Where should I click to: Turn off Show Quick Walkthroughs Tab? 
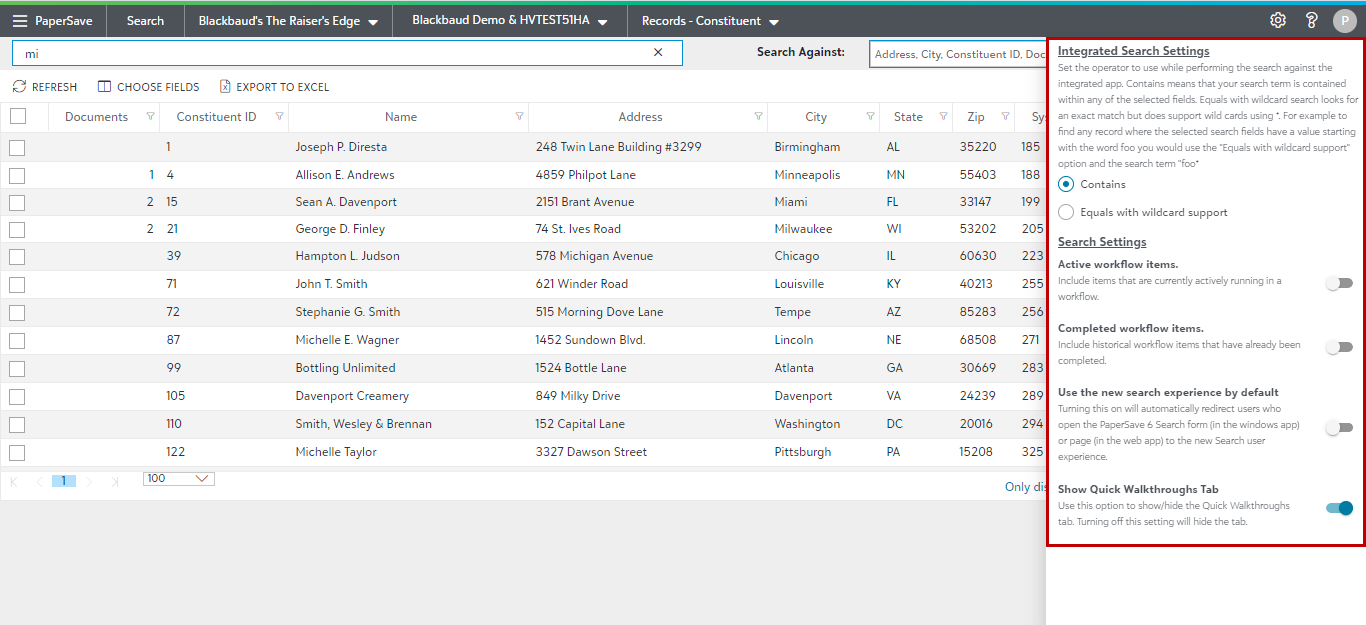1339,508
